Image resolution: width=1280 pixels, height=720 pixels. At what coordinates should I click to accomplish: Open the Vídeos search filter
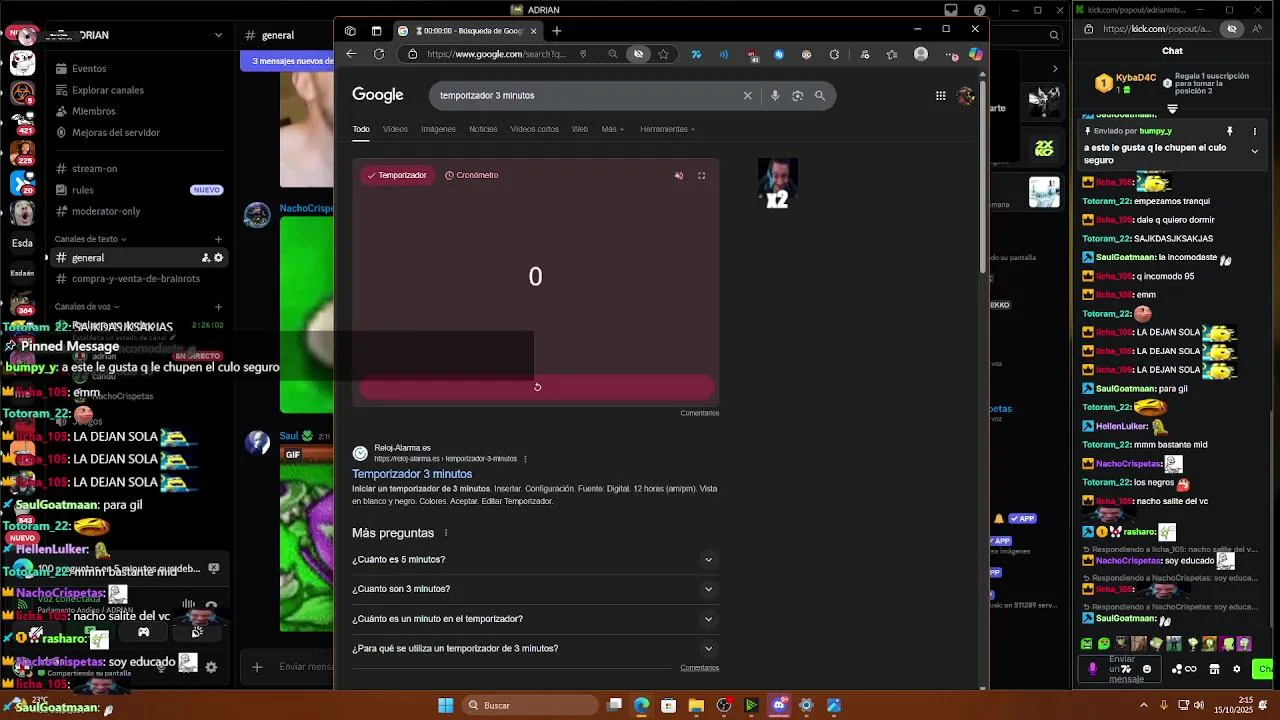[395, 129]
